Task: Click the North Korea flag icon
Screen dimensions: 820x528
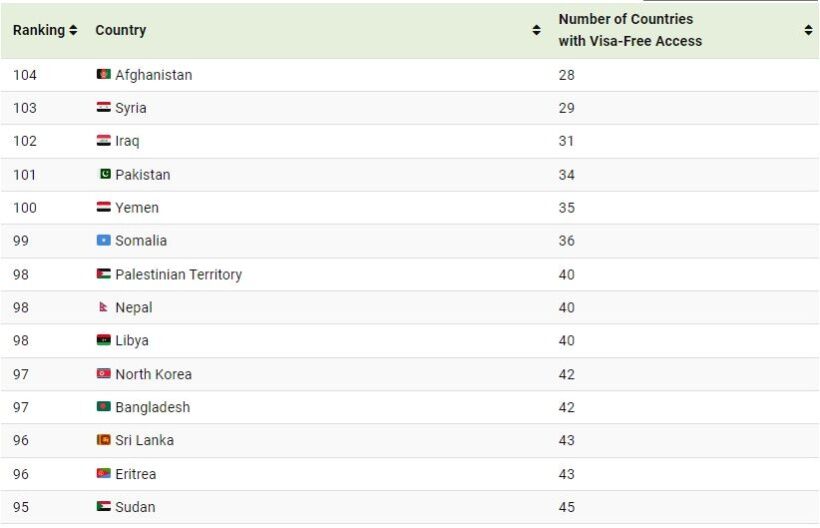Action: point(103,374)
